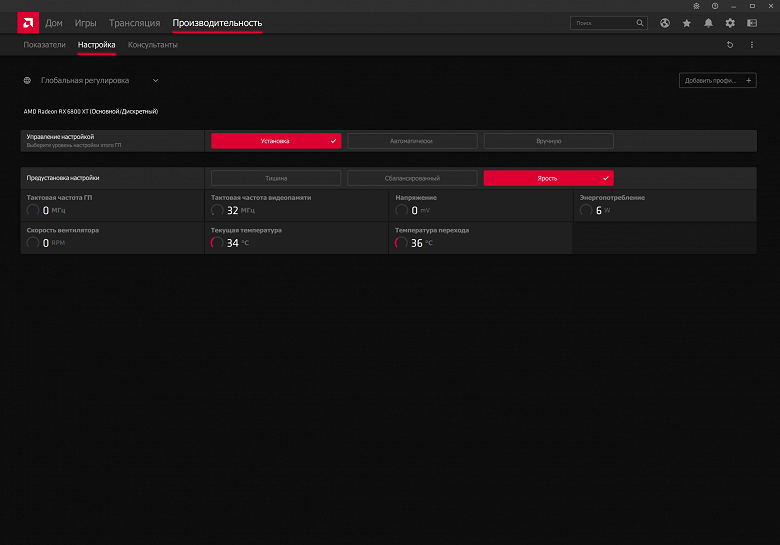Open settings gear icon
Image resolution: width=780 pixels, height=545 pixels.
(x=730, y=23)
